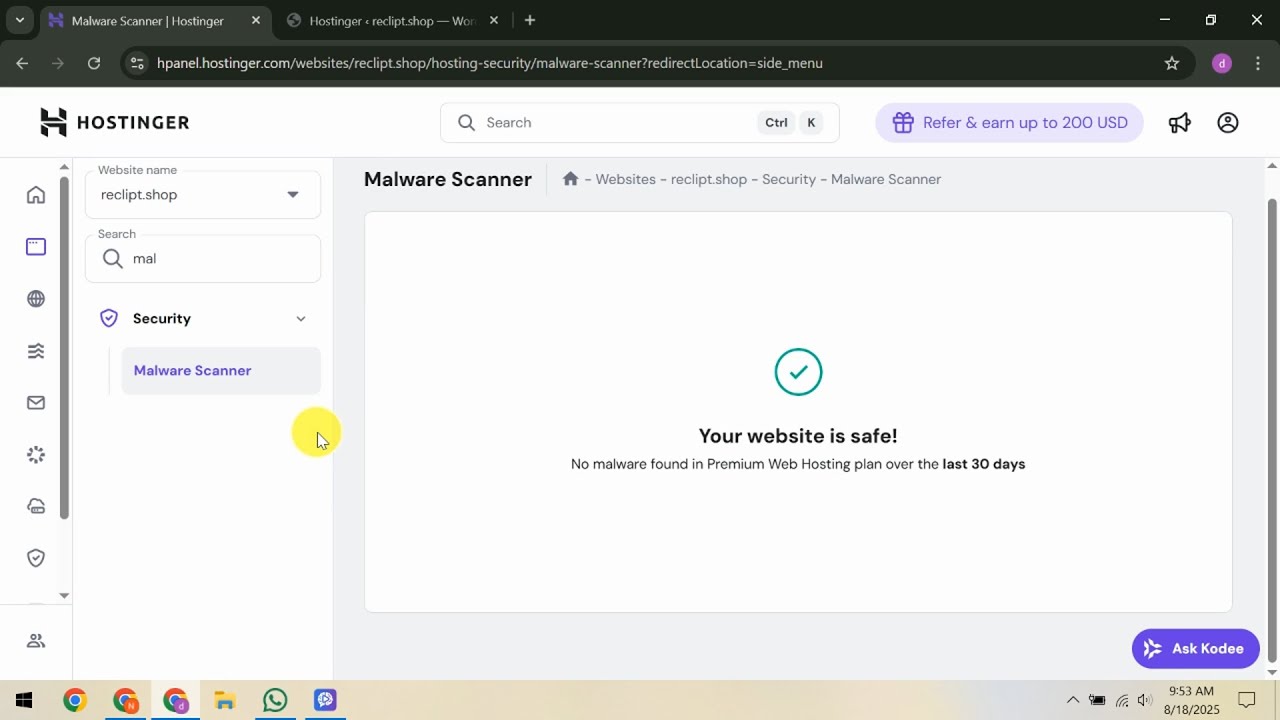Screen dimensions: 1280x720
Task: Click the battery icon in system tray
Action: 1097,700
